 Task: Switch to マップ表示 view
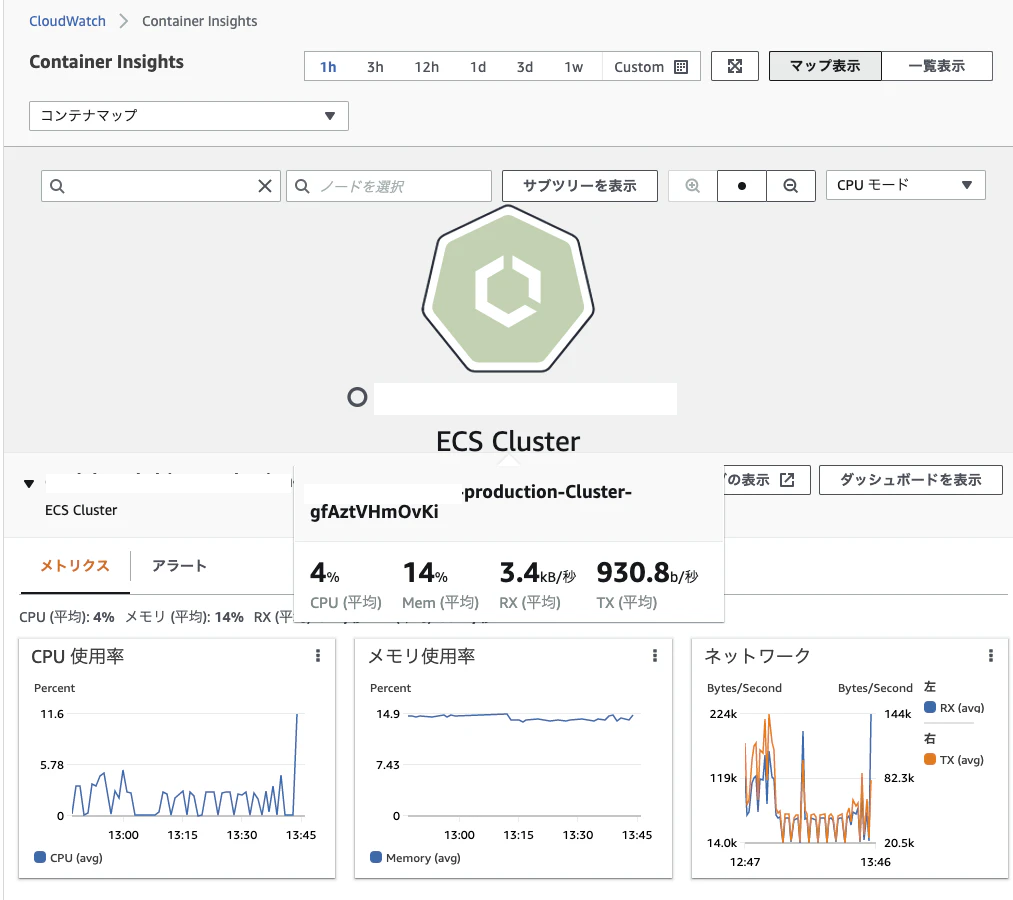825,66
